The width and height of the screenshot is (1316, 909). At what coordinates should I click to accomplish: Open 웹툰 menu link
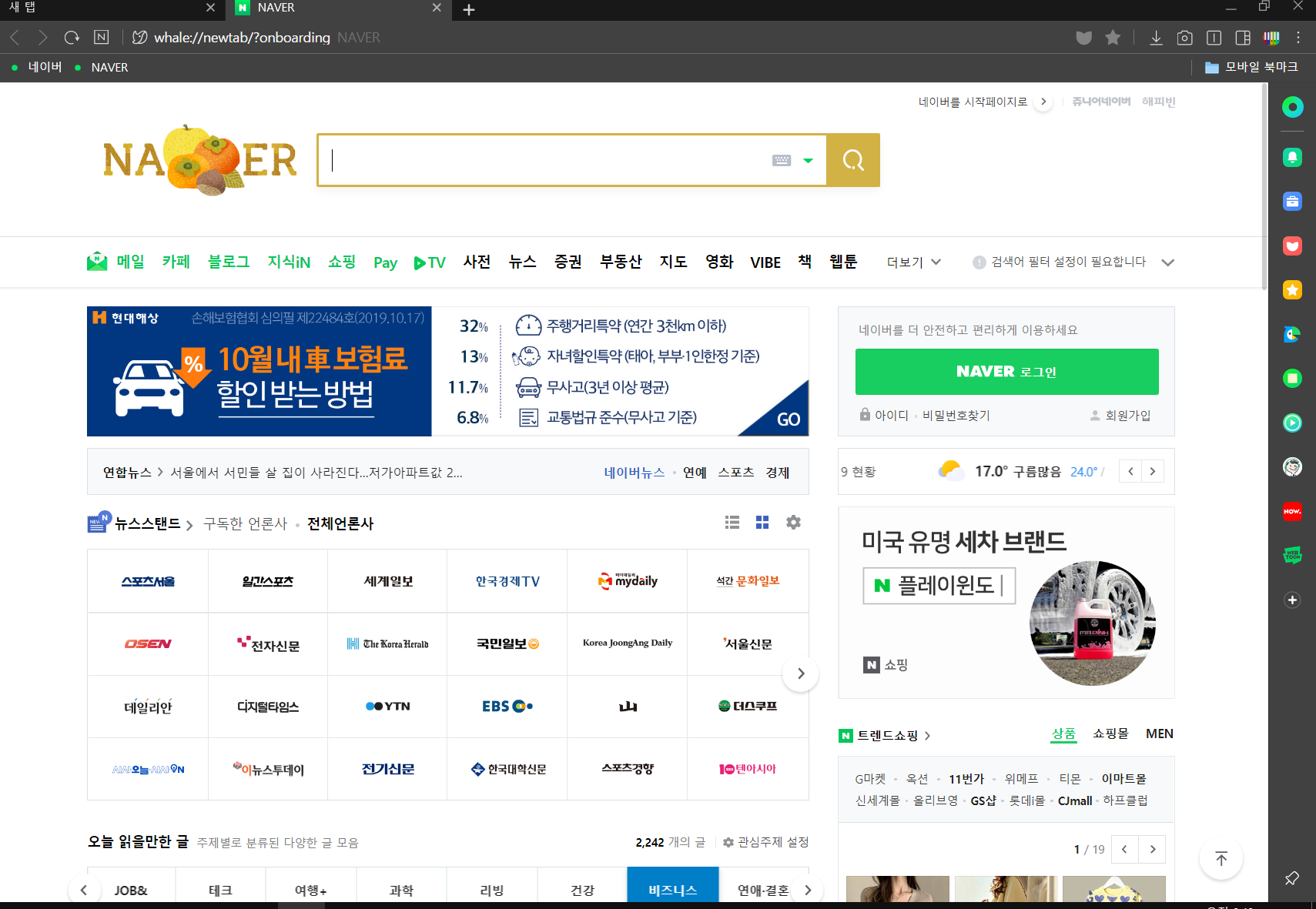pos(843,262)
